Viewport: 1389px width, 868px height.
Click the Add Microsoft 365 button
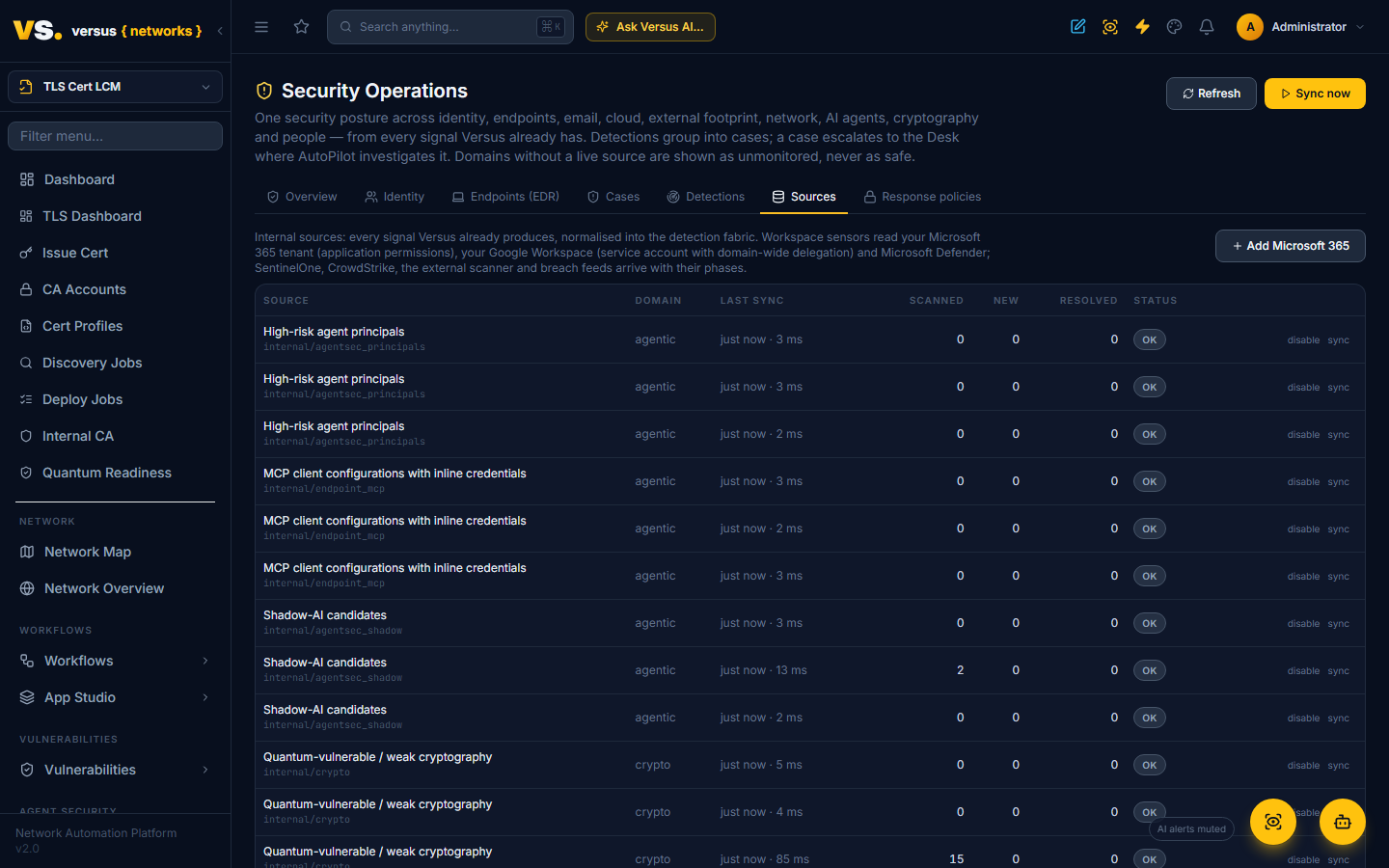(1291, 246)
